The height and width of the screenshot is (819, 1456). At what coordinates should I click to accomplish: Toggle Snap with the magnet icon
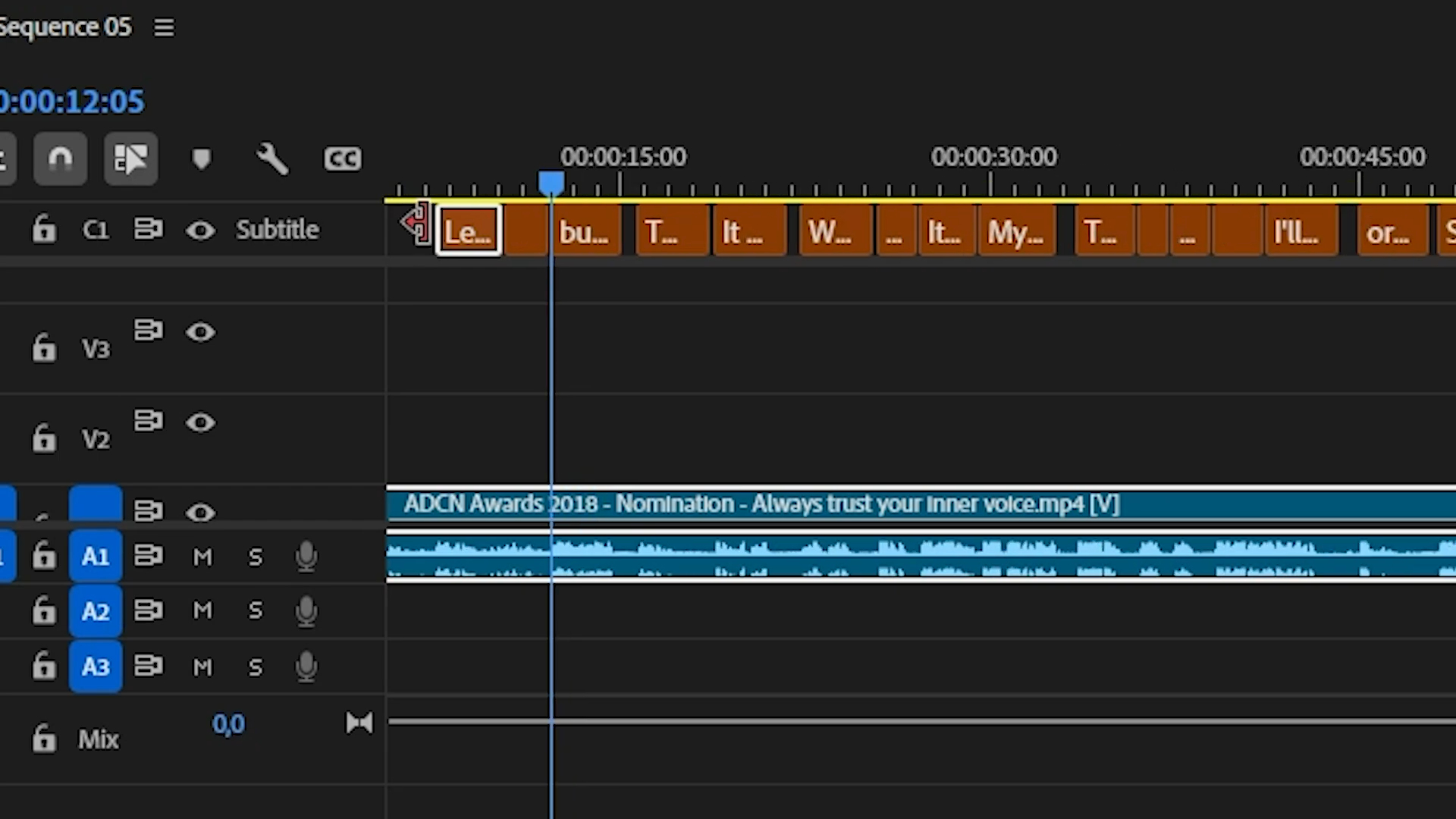pos(60,159)
